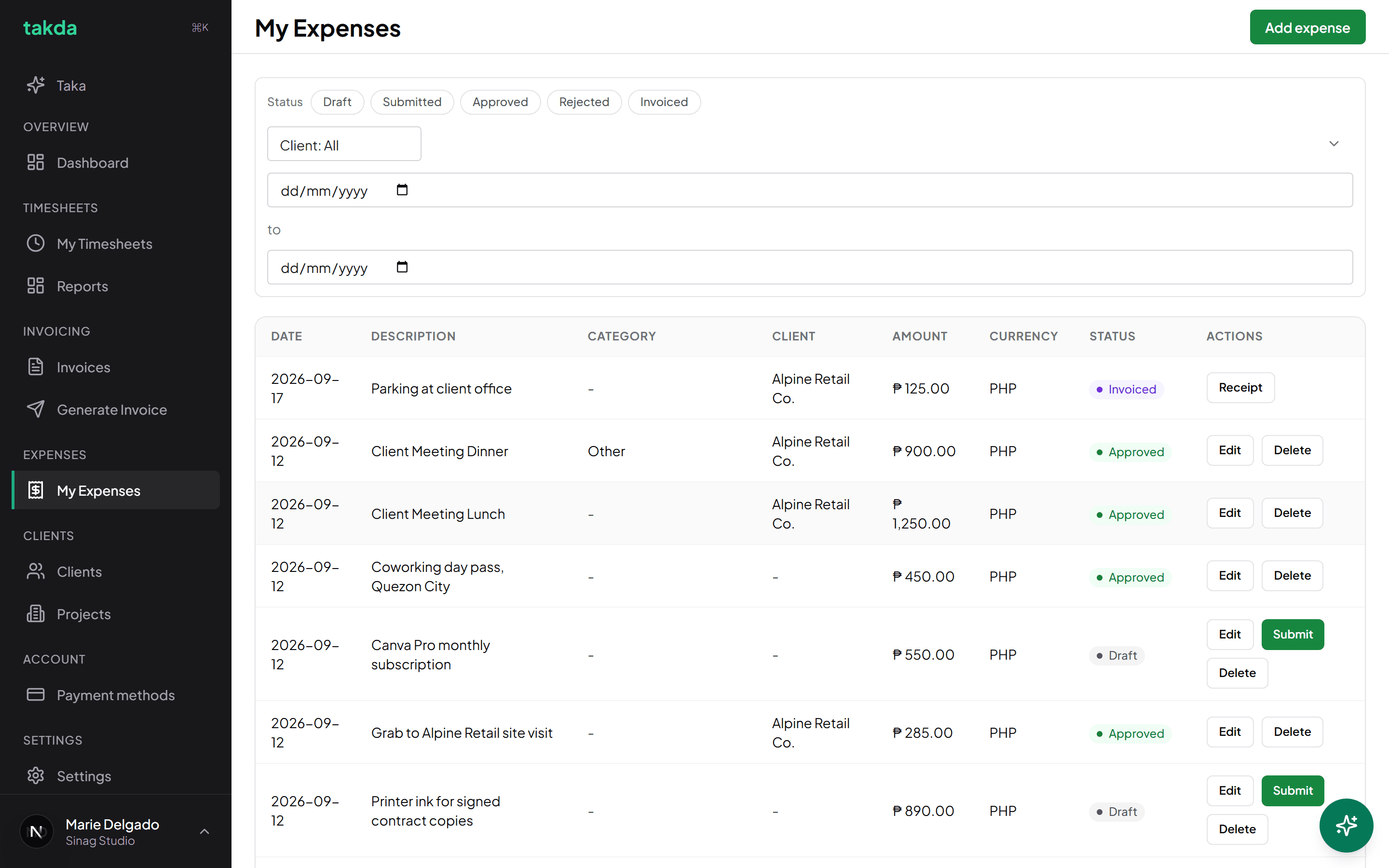Viewport: 1389px width, 868px height.
Task: Navigate to Generate Invoice
Action: click(115, 409)
